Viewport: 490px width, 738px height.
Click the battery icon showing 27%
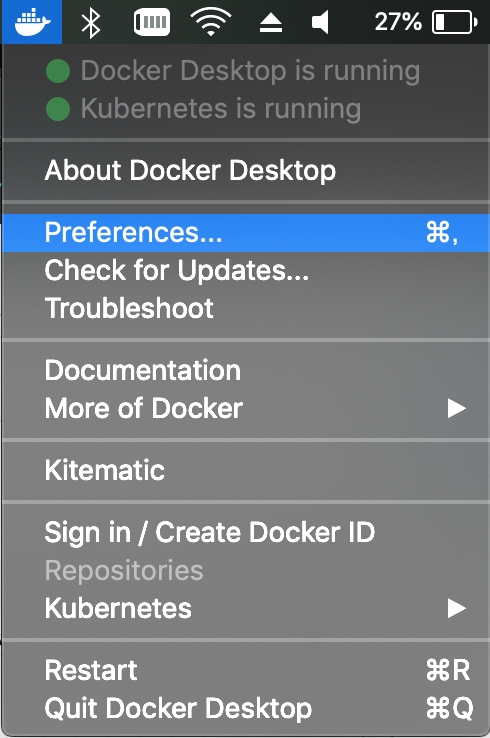tap(455, 22)
